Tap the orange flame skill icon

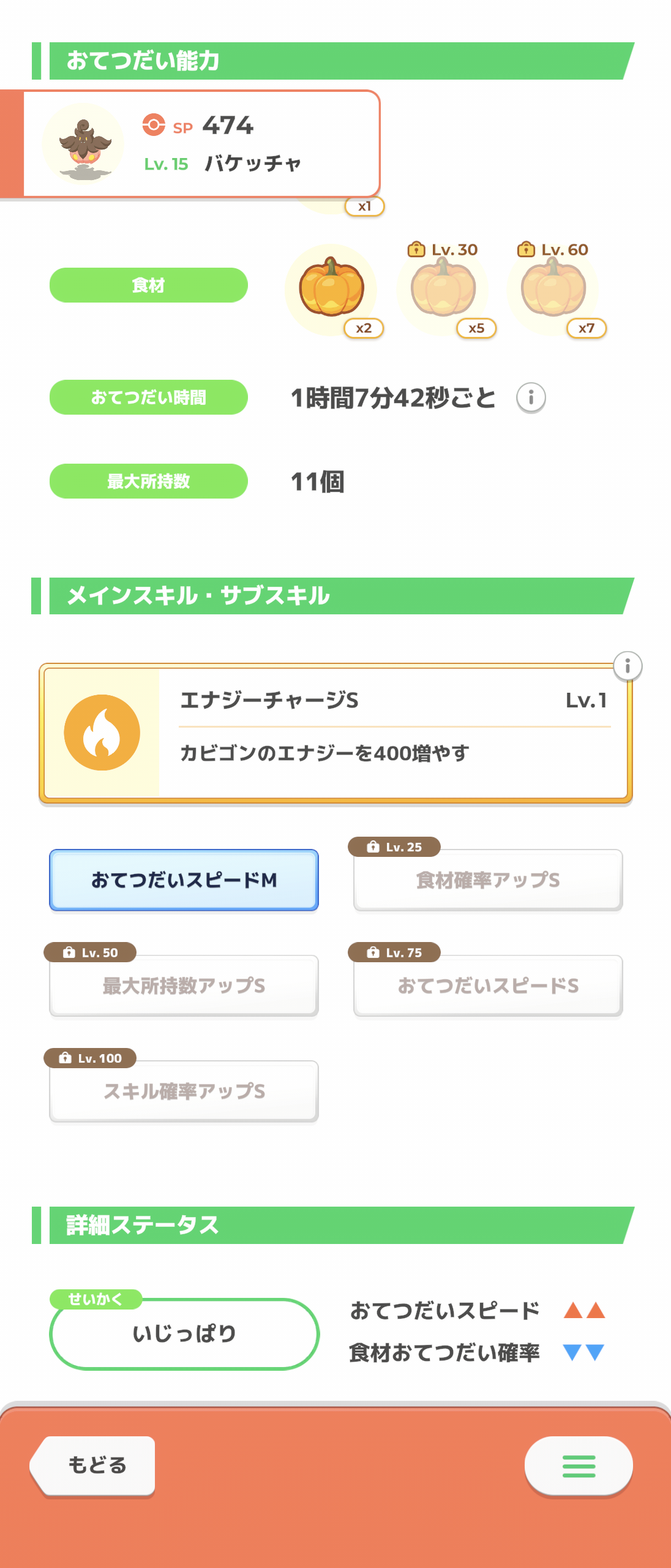coord(102,733)
